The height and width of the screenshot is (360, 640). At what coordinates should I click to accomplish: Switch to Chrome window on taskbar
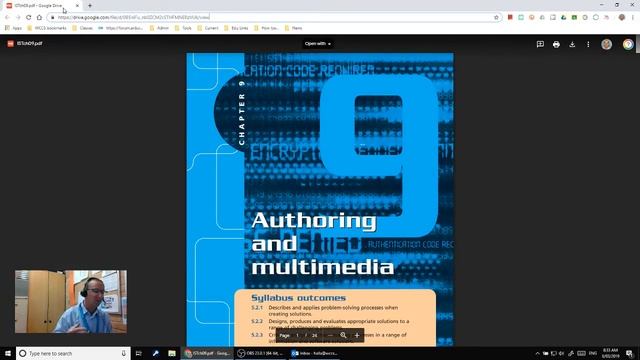click(x=207, y=353)
